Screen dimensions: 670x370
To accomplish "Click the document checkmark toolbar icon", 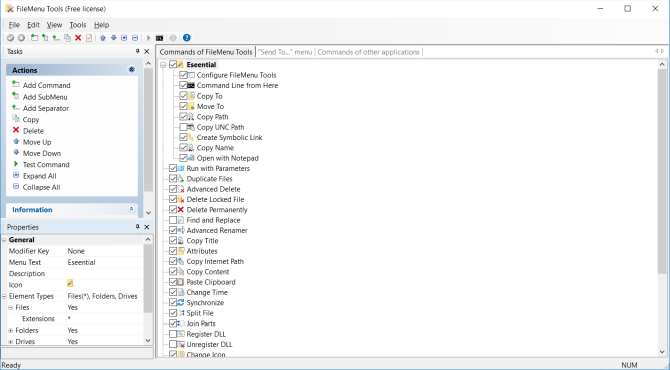I will (x=89, y=38).
